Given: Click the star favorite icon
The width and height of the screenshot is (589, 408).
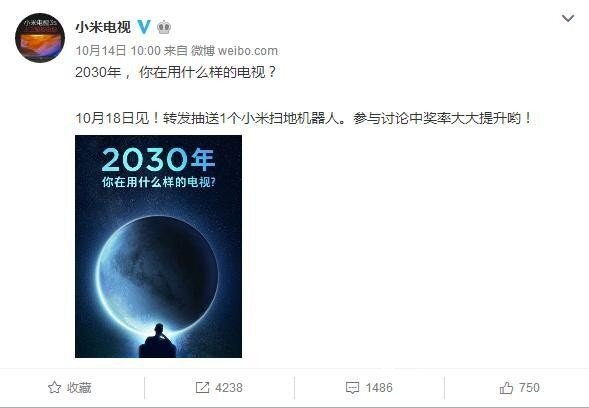Looking at the screenshot, I should click(54, 387).
